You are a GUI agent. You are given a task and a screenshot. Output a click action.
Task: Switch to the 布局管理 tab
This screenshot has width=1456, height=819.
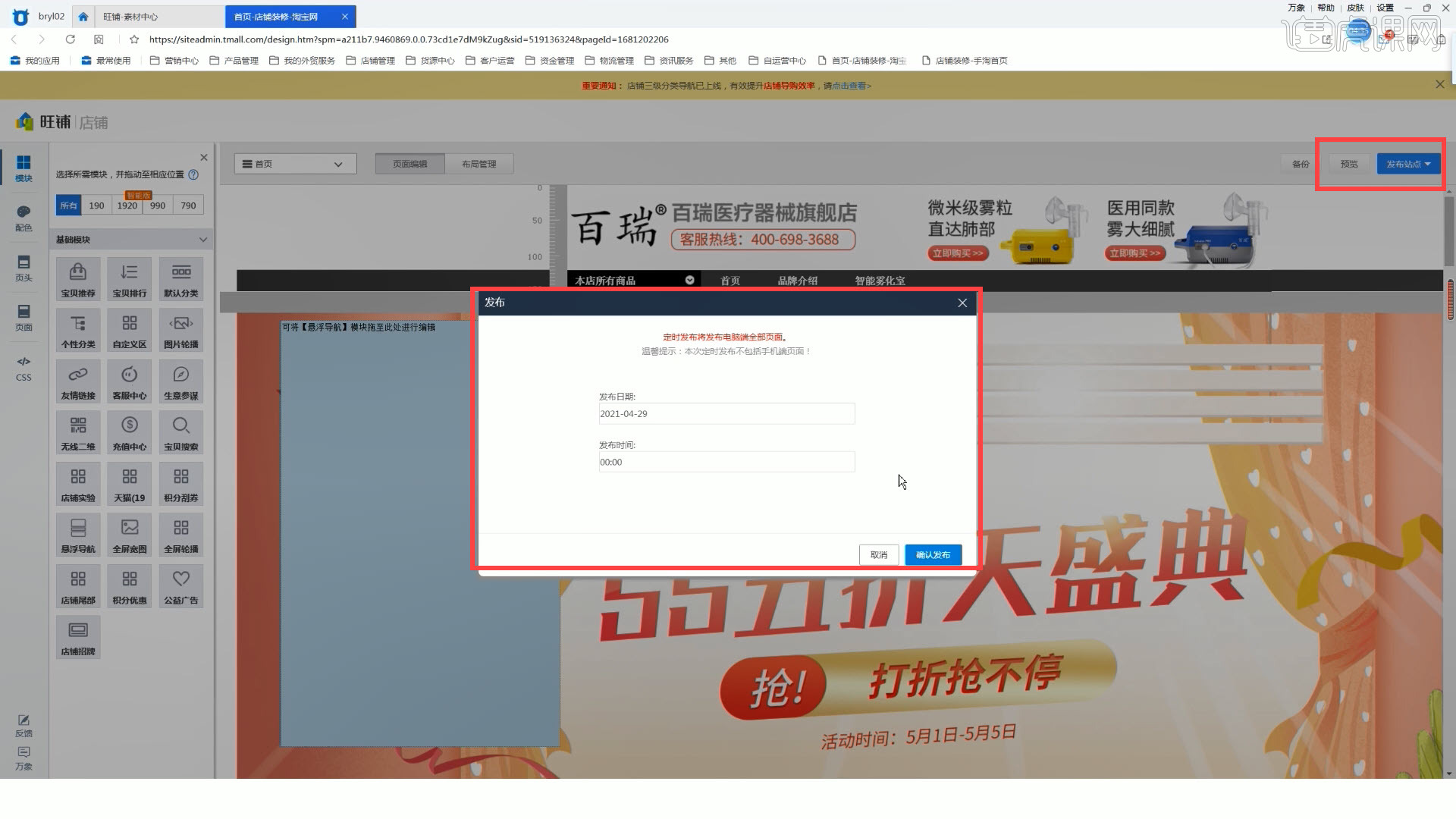click(x=479, y=164)
